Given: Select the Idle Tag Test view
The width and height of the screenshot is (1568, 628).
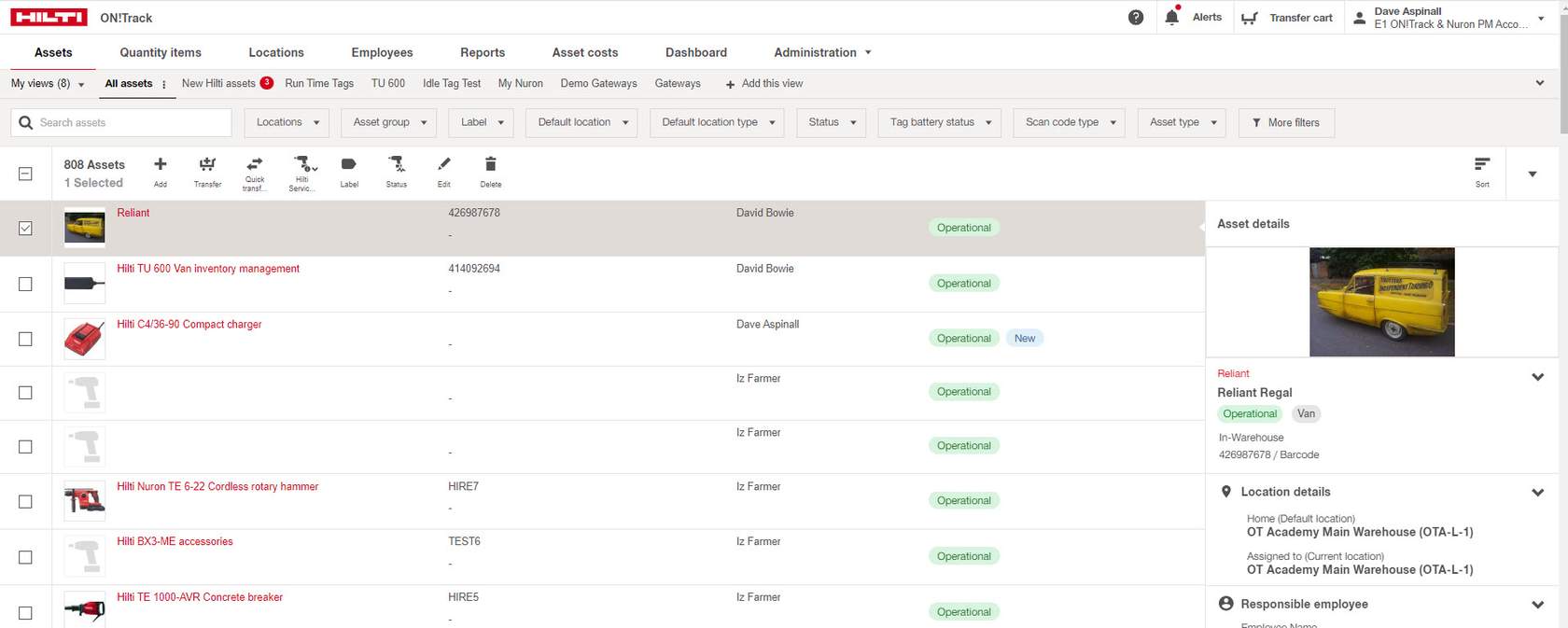Looking at the screenshot, I should [x=452, y=84].
